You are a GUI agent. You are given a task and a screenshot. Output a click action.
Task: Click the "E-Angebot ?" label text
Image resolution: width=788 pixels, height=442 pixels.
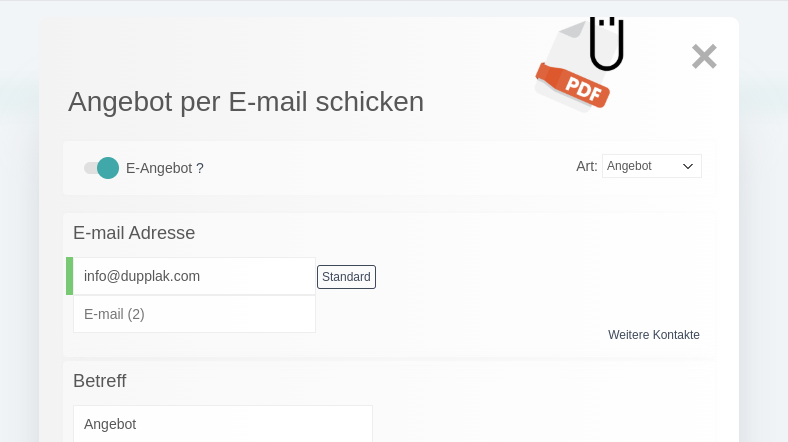point(165,168)
